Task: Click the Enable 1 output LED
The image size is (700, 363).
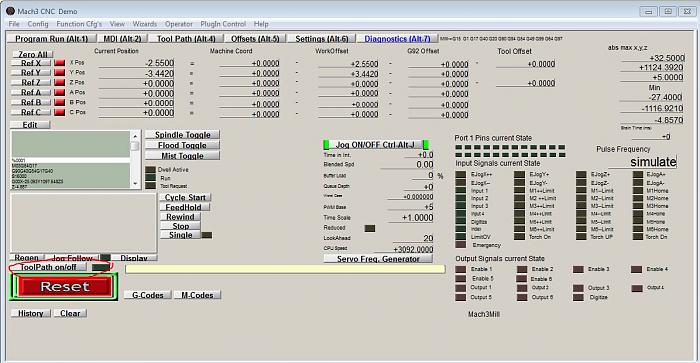Action: tap(460, 269)
